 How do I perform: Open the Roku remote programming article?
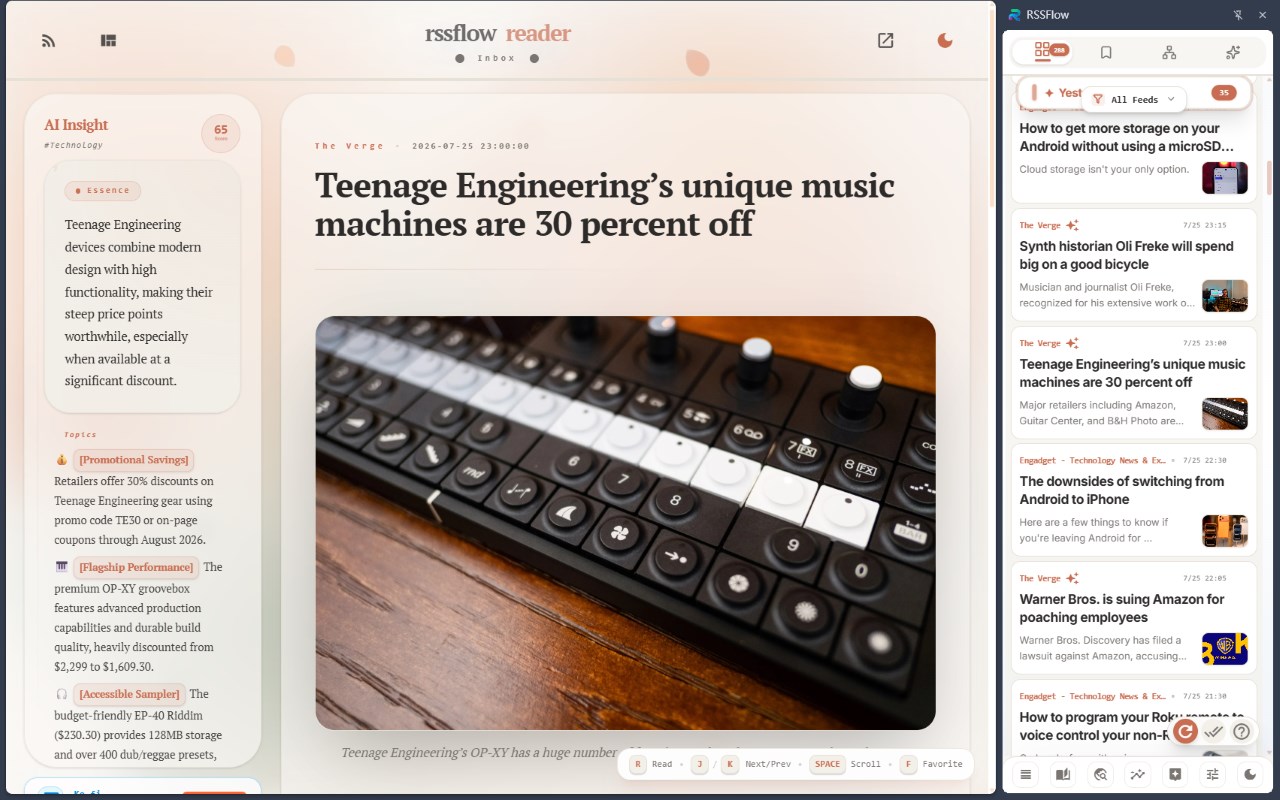point(1134,717)
